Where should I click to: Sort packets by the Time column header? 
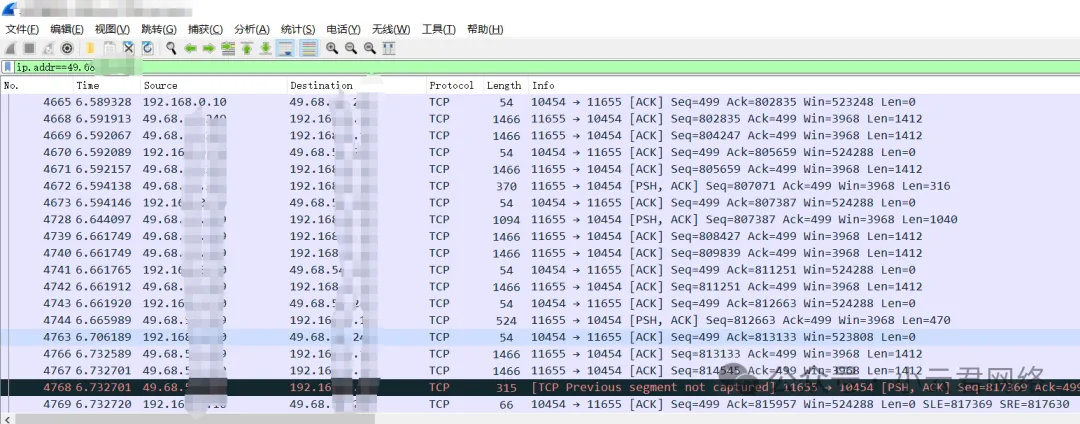[x=88, y=86]
